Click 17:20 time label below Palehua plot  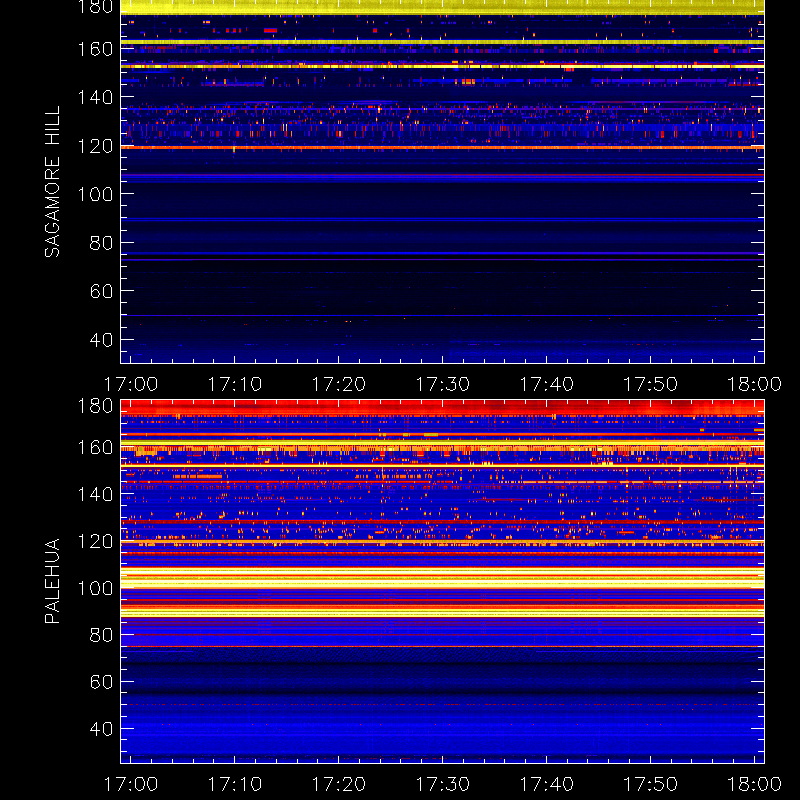click(339, 784)
